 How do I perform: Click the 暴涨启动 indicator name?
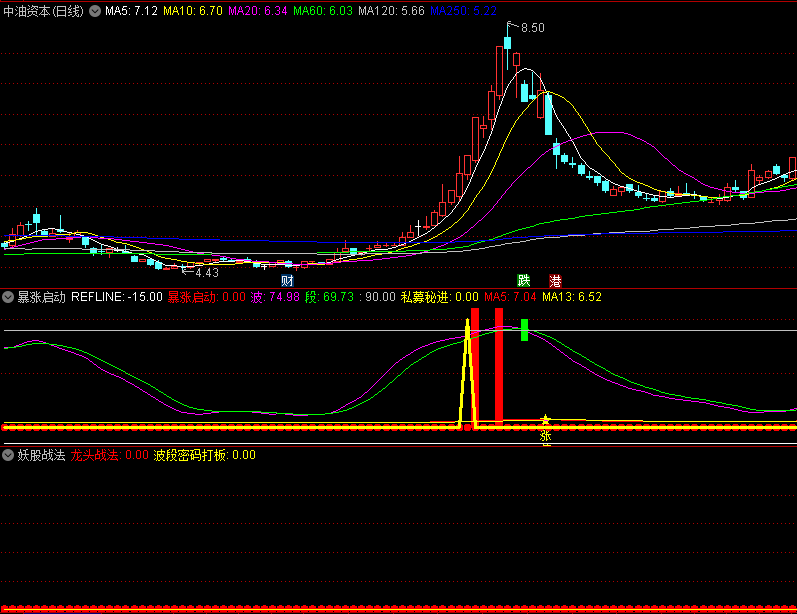(x=41, y=297)
